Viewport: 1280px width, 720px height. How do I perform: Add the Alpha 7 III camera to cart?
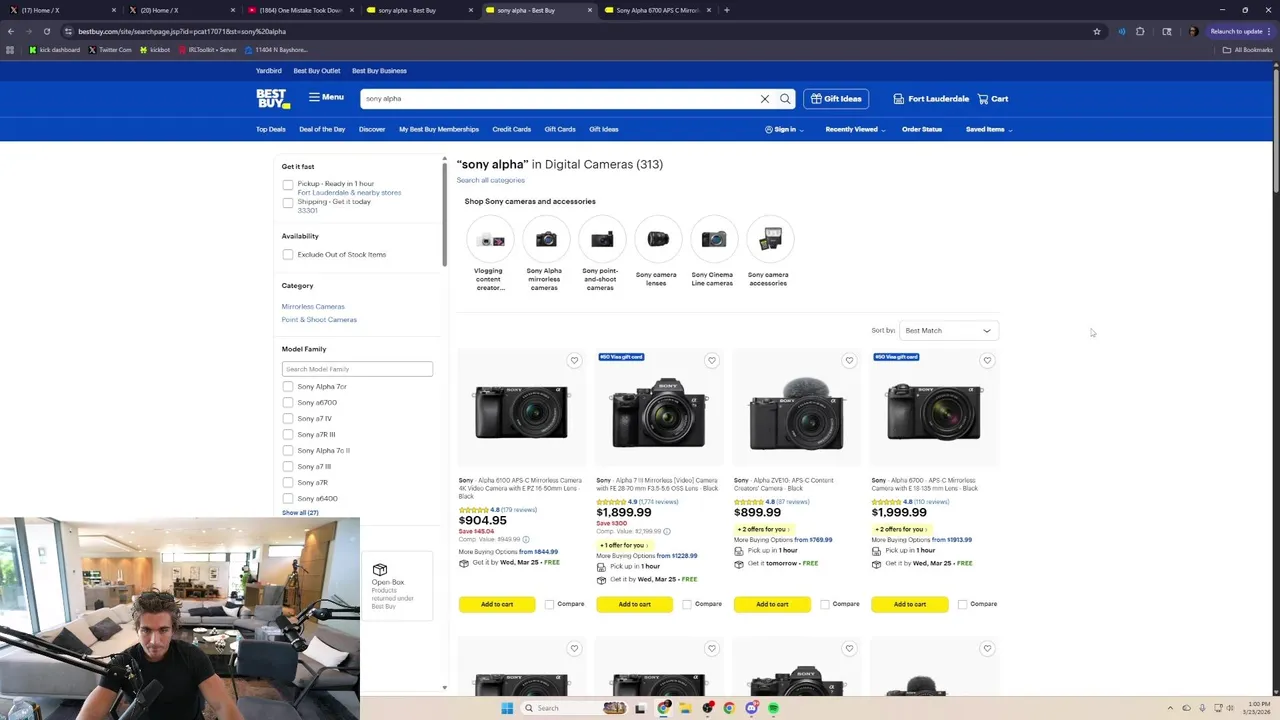[635, 604]
